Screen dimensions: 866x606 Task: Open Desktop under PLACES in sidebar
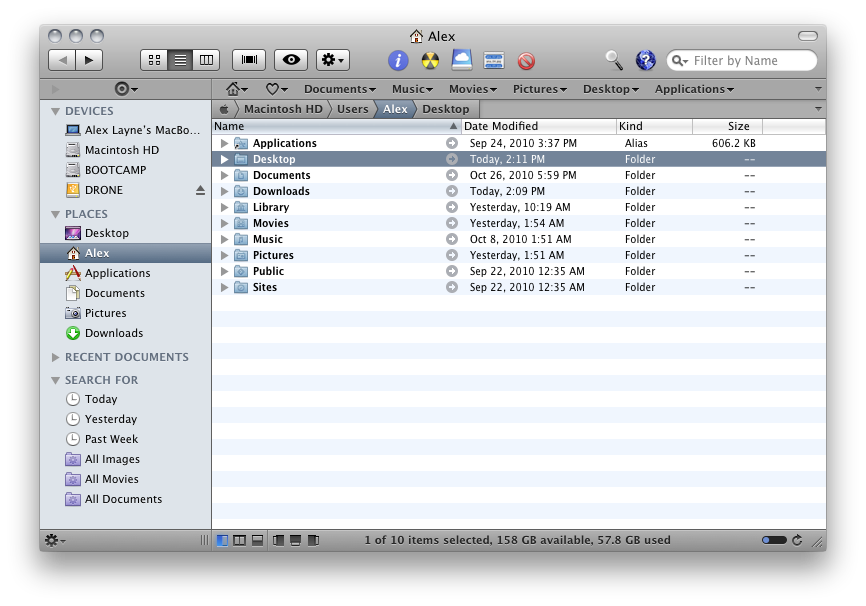coord(125,233)
